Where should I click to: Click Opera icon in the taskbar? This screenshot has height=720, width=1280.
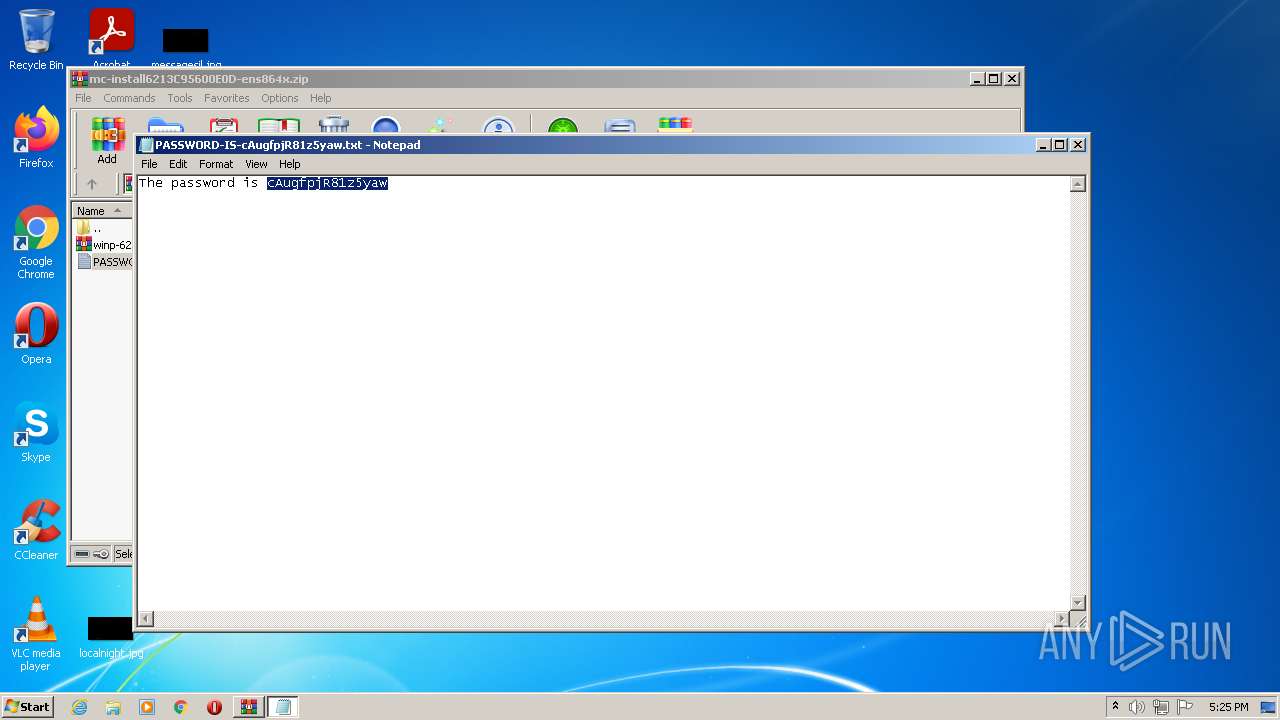tap(214, 707)
